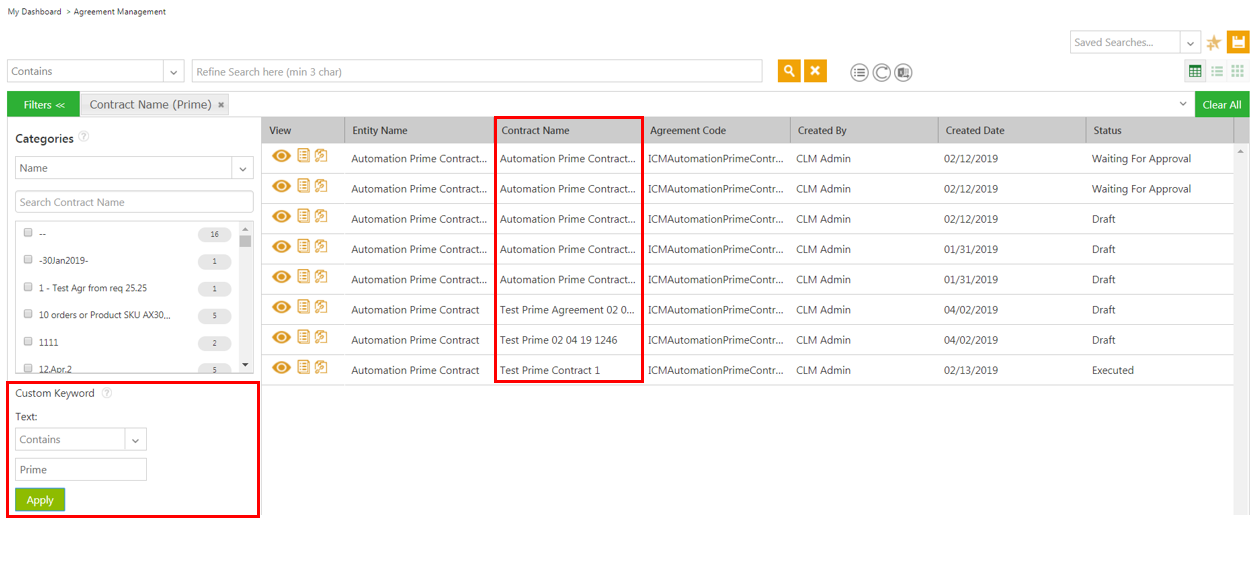Click the orange search magnifier button
1254x573 pixels.
click(x=789, y=71)
